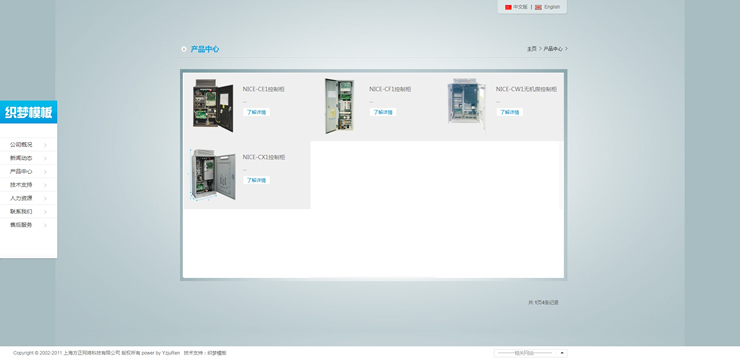Image resolution: width=740 pixels, height=360 pixels.
Task: Open 公司概况 in the sidebar menu
Action: pos(21,145)
